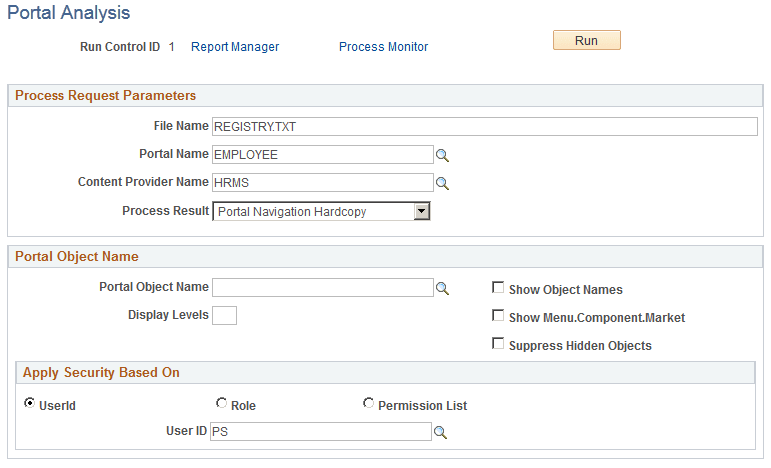Expand the Process Result dropdown
This screenshot has height=468, width=771.
[x=422, y=211]
